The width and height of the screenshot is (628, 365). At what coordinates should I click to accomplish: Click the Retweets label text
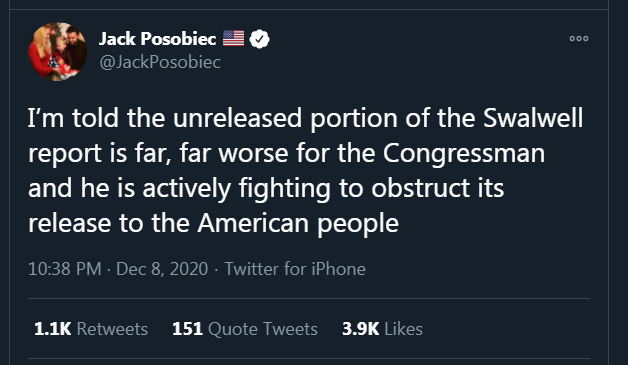(x=112, y=329)
